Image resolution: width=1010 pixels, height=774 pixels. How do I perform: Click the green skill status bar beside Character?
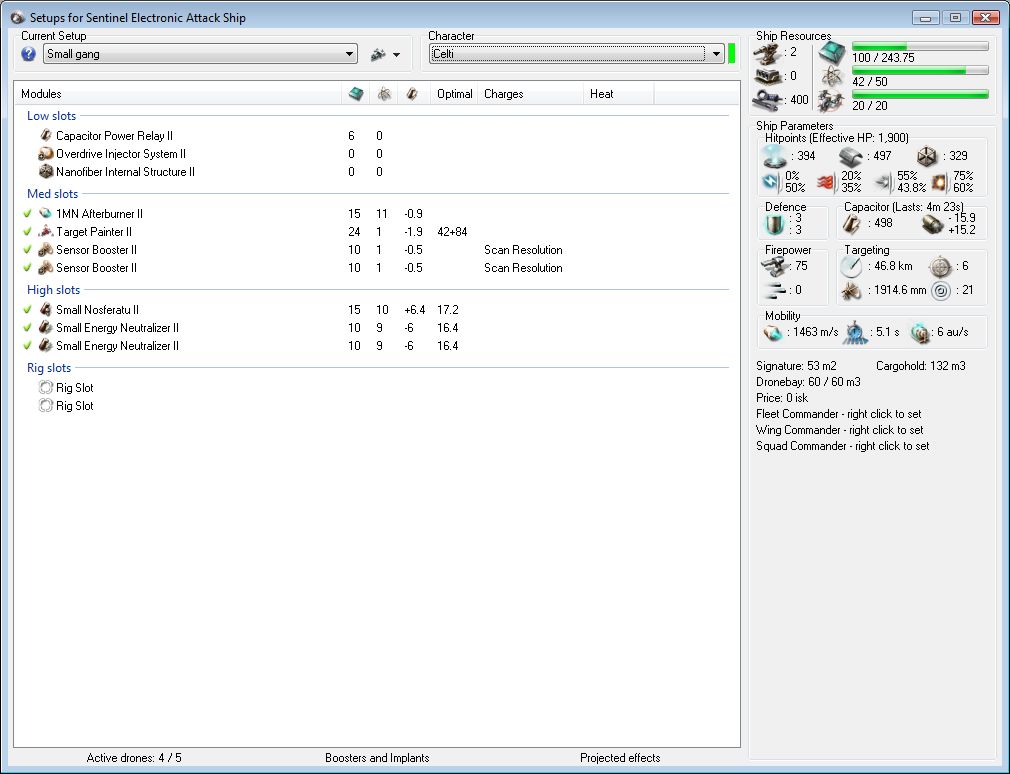731,53
